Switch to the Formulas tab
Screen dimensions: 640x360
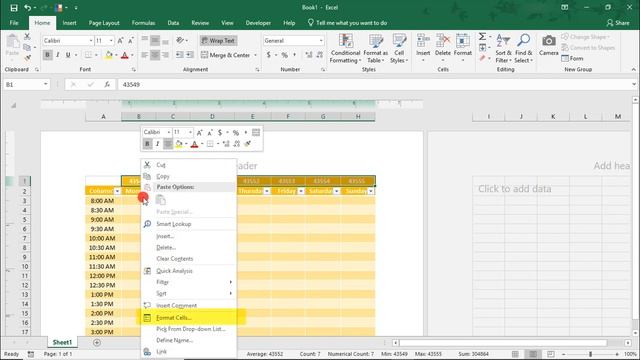click(x=143, y=23)
